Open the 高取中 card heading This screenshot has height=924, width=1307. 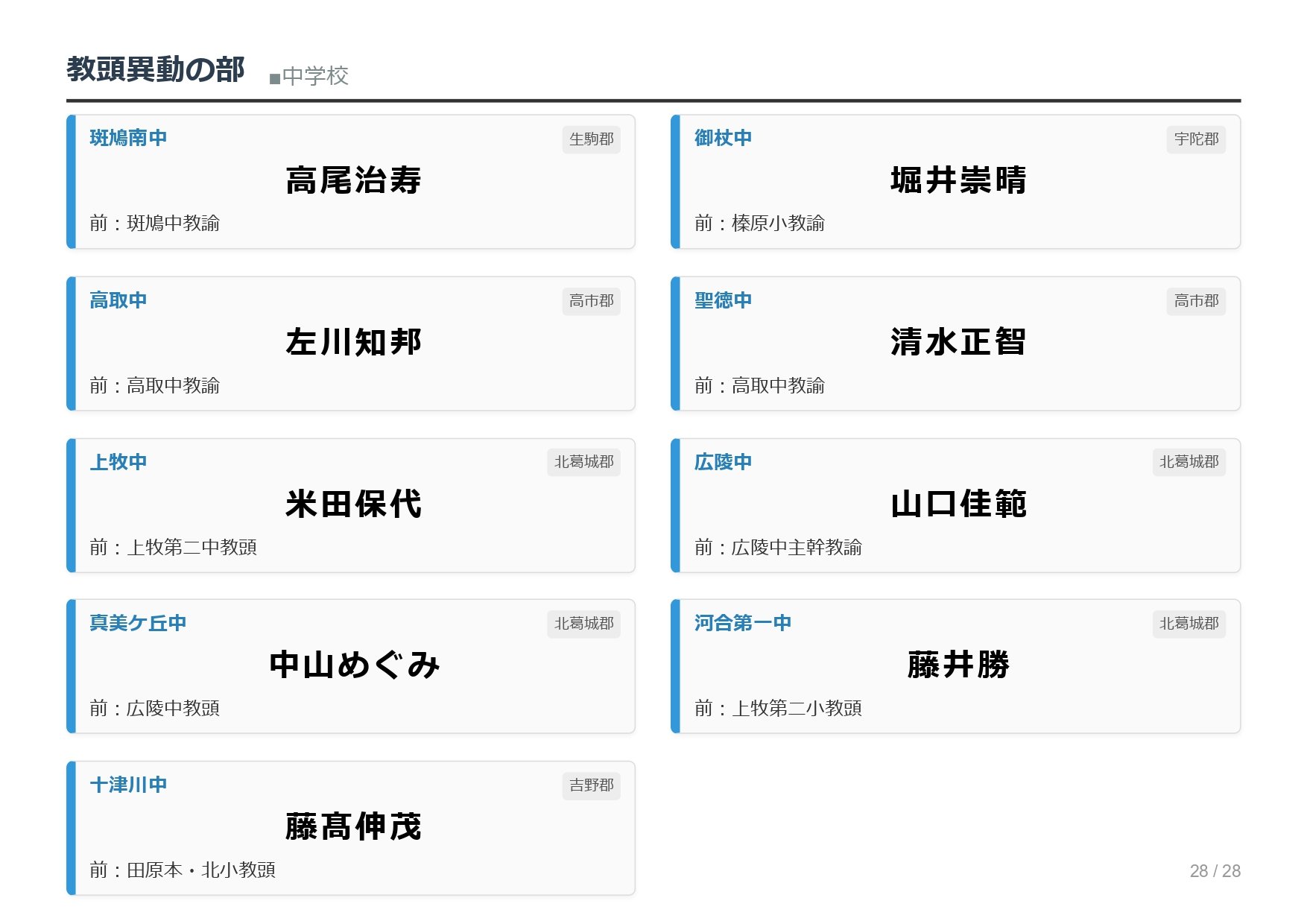pyautogui.click(x=118, y=300)
